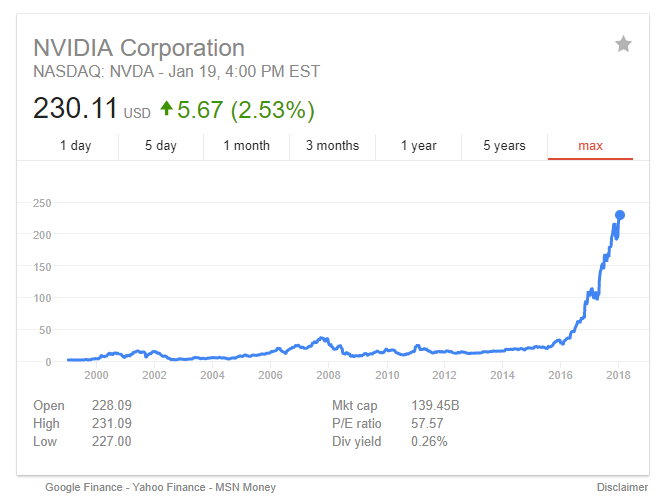
Task: Open the Google Finance link
Action: pyautogui.click(x=84, y=487)
